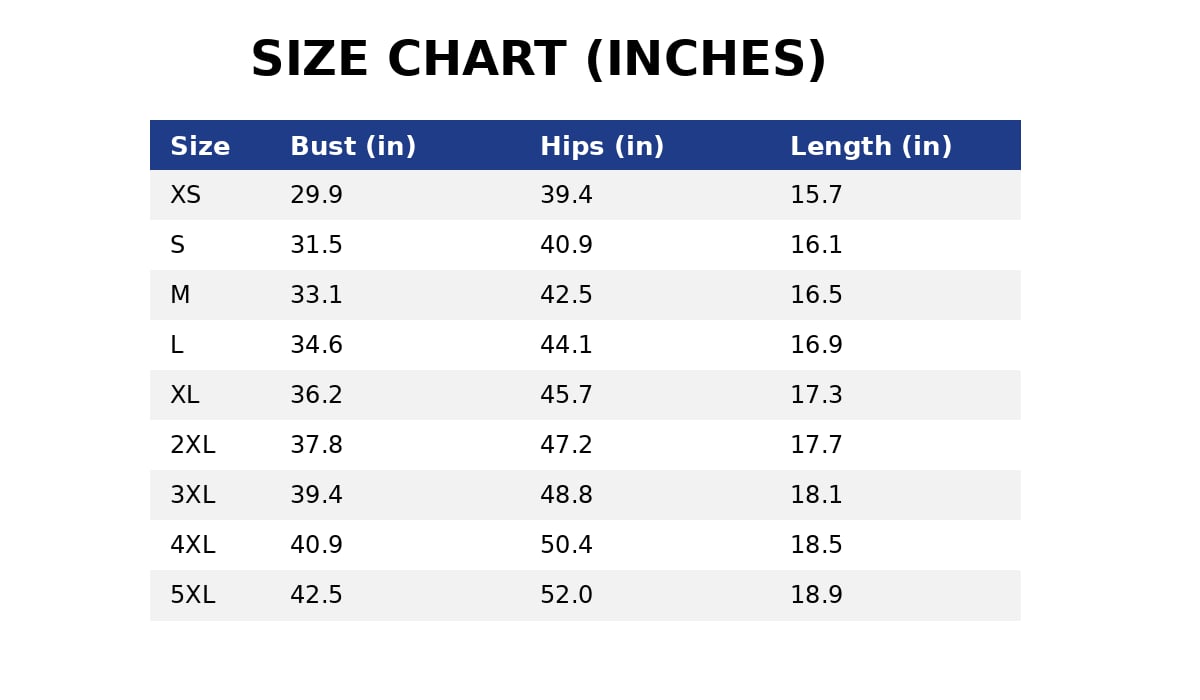The height and width of the screenshot is (700, 1200).
Task: Select the Bust (in) column header
Action: [x=353, y=147]
